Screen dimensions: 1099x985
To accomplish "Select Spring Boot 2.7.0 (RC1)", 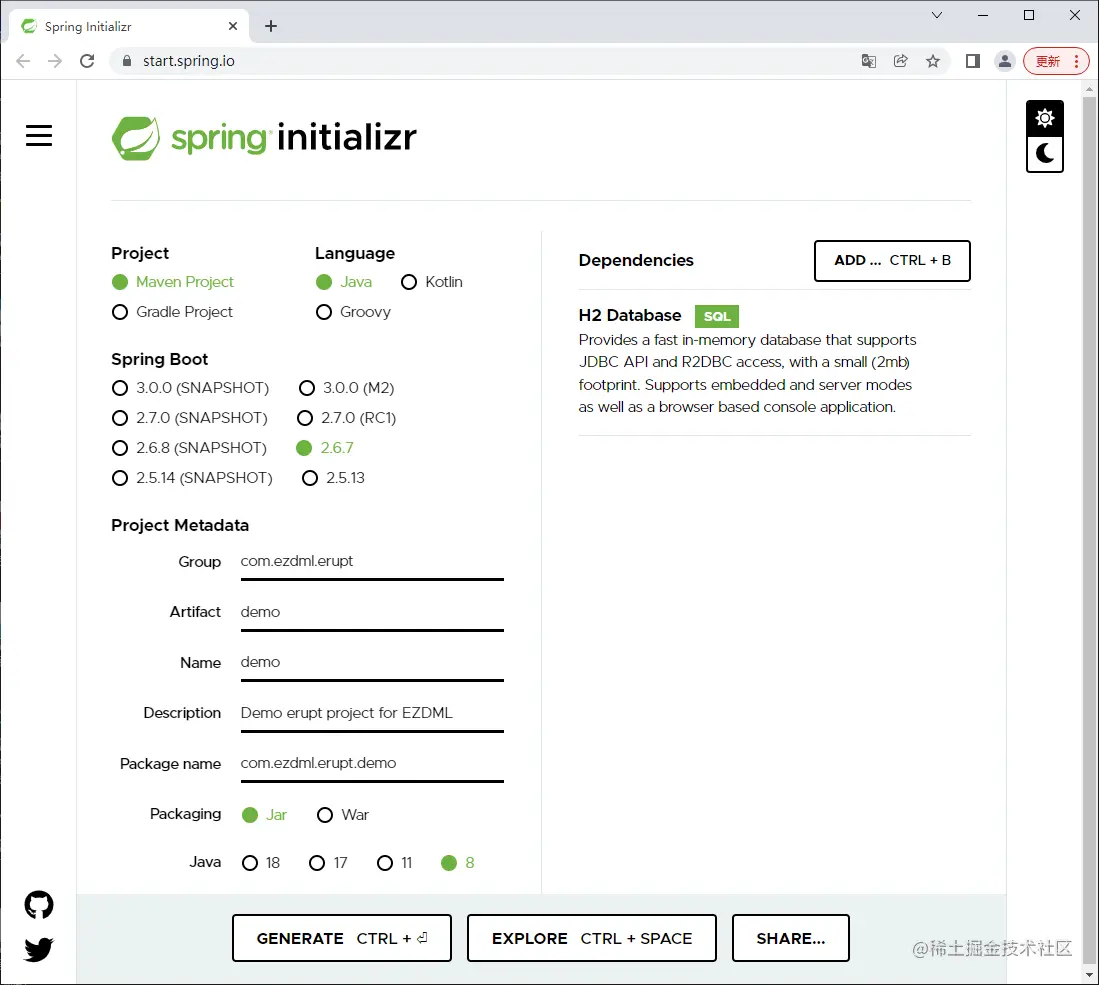I will pos(346,418).
